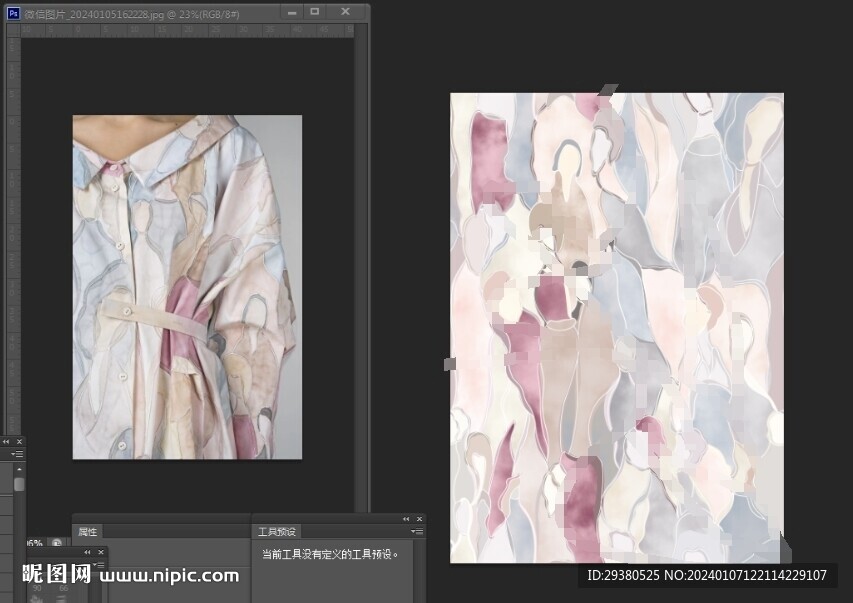The height and width of the screenshot is (603, 853).
Task: Click the zoom percentage field in status bar
Action: coord(33,544)
